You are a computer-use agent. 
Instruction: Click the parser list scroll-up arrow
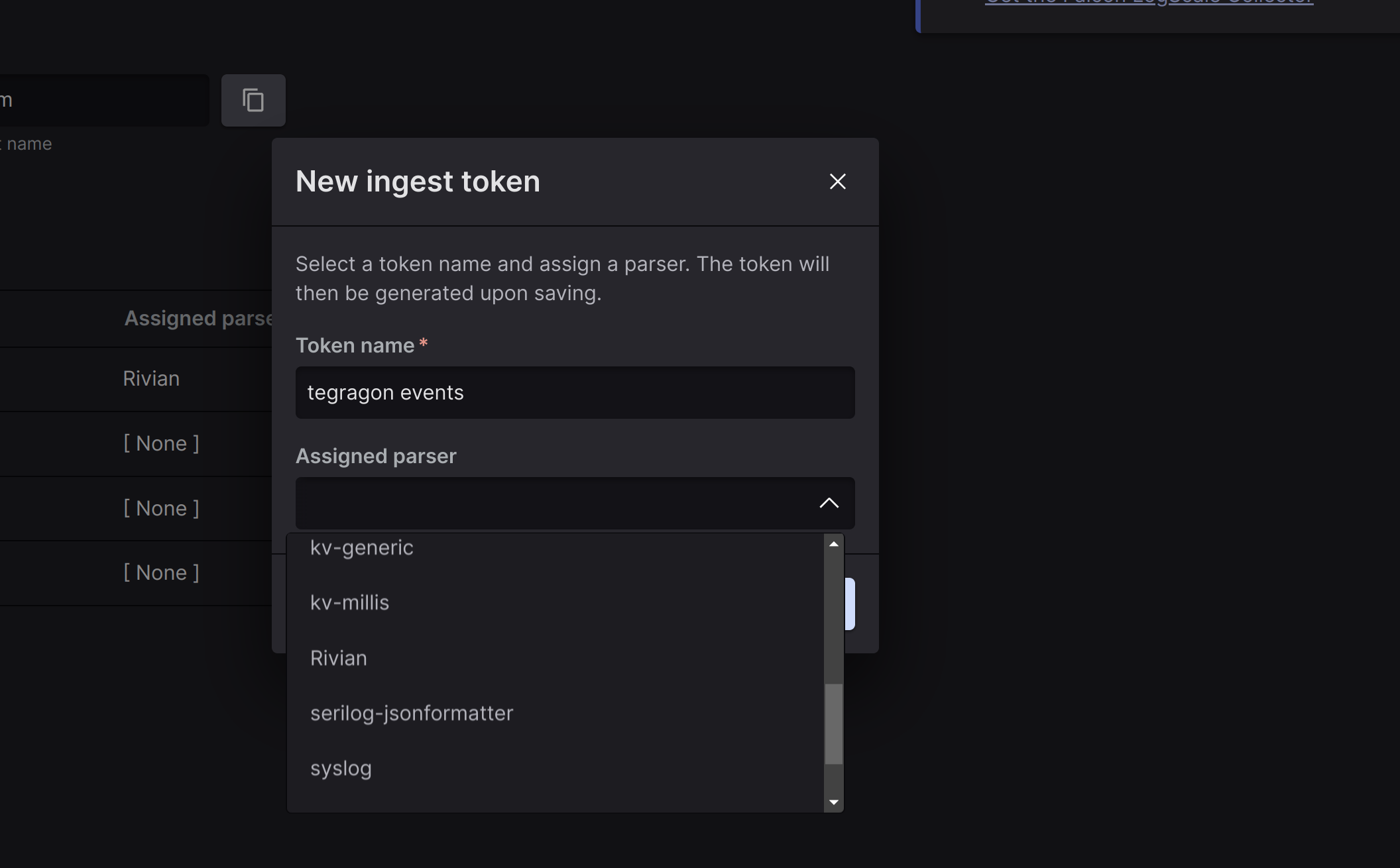pos(834,544)
